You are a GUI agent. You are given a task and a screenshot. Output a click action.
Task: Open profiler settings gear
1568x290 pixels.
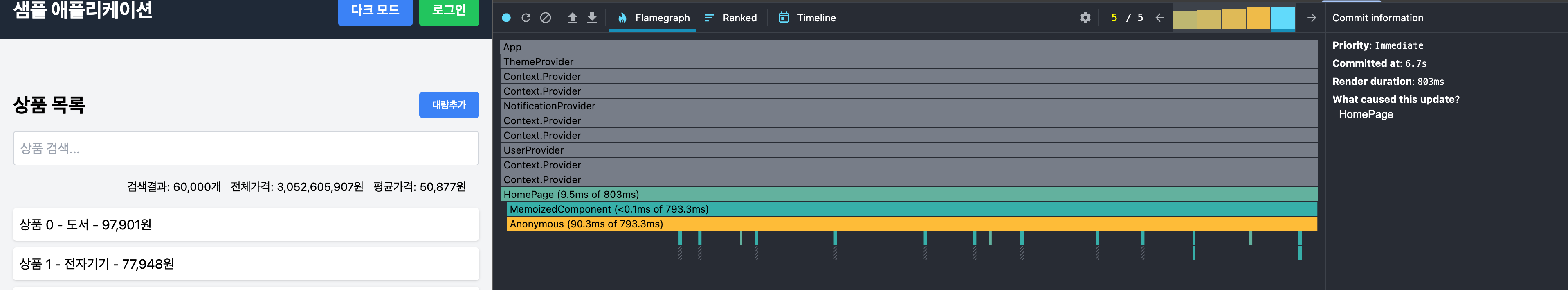pos(1085,18)
